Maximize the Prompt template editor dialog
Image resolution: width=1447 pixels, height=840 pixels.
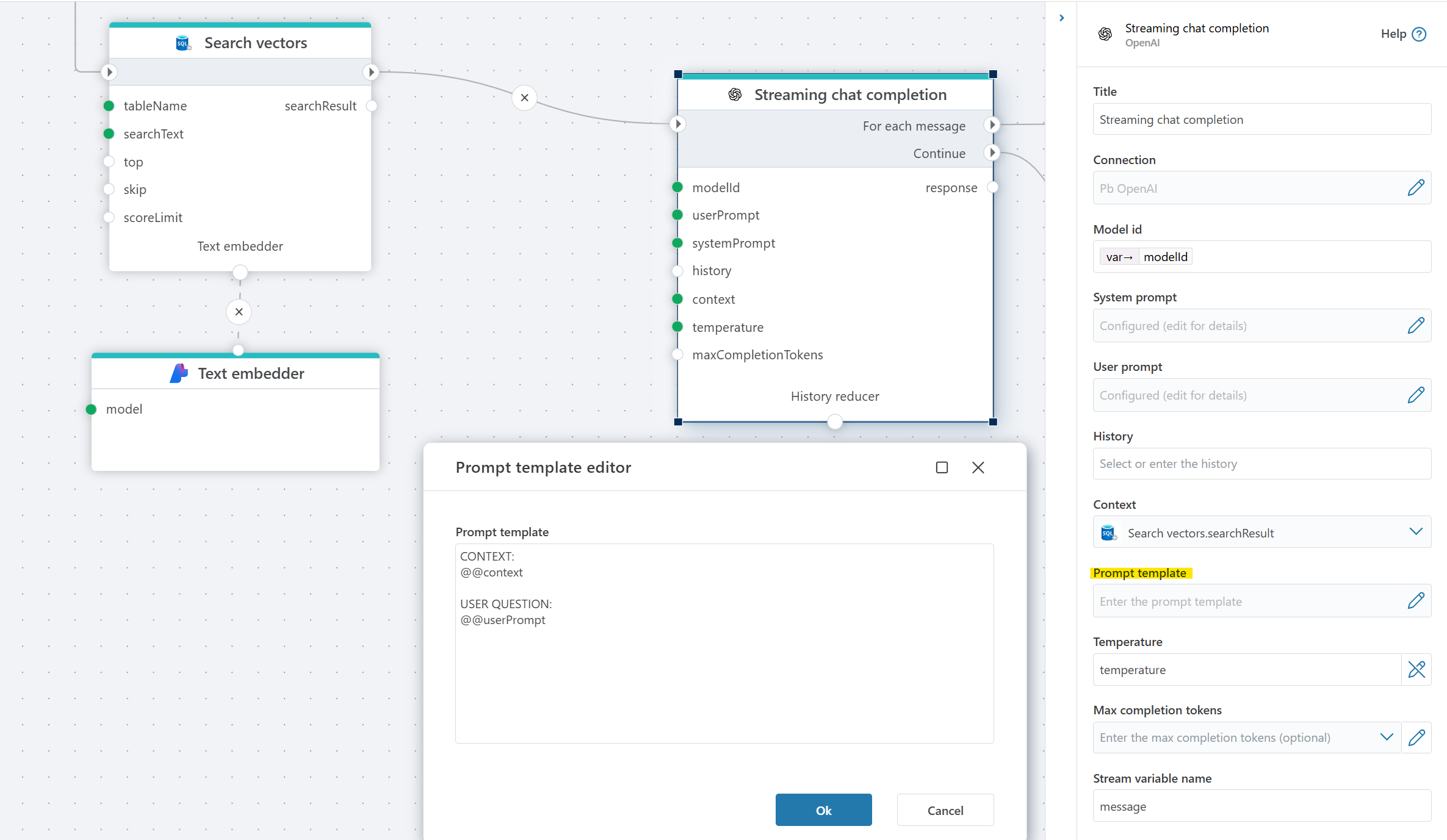[x=942, y=467]
